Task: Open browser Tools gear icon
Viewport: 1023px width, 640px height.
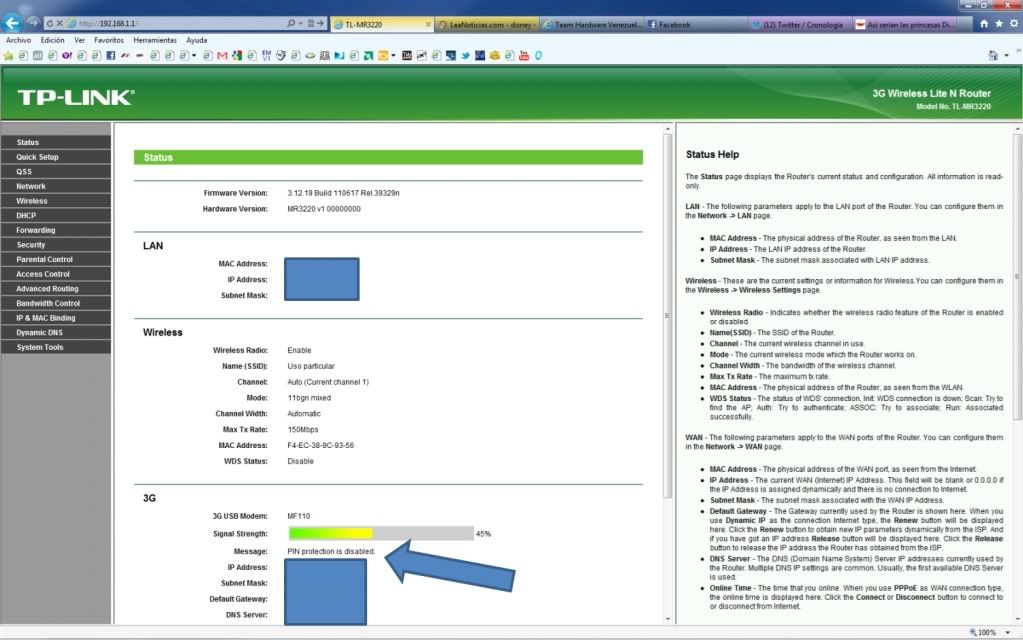Action: [1013, 23]
